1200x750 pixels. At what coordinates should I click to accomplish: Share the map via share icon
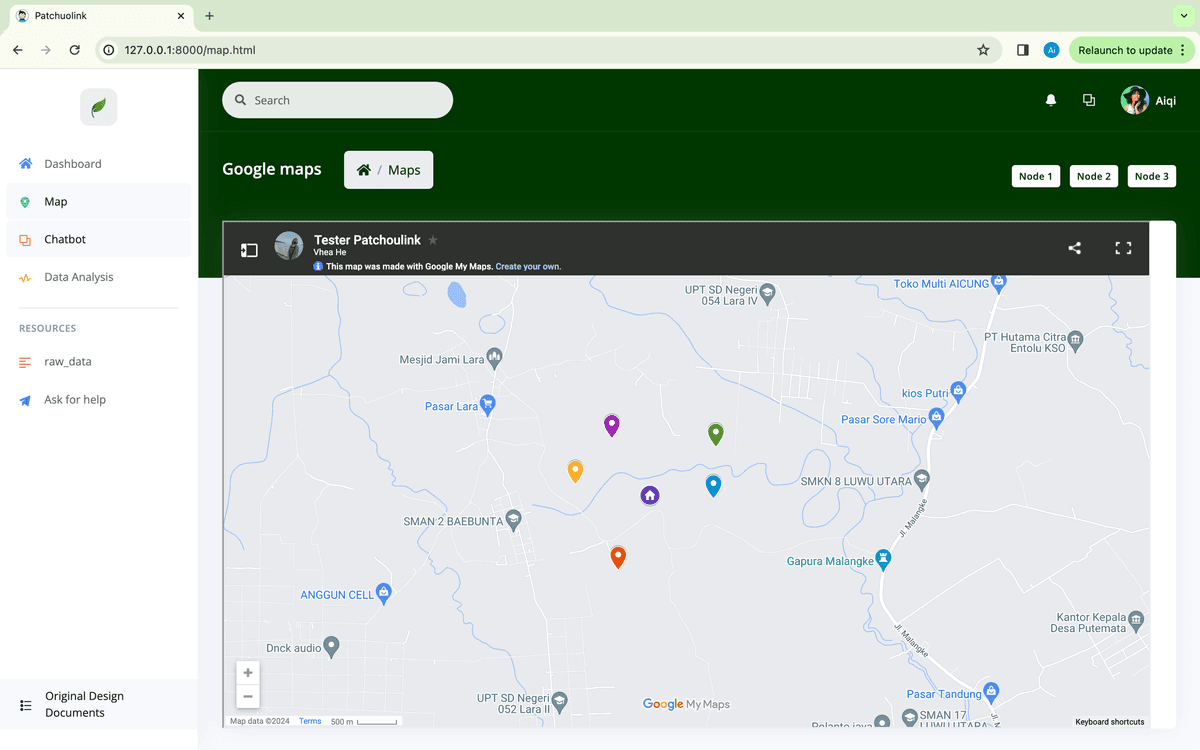pyautogui.click(x=1074, y=248)
